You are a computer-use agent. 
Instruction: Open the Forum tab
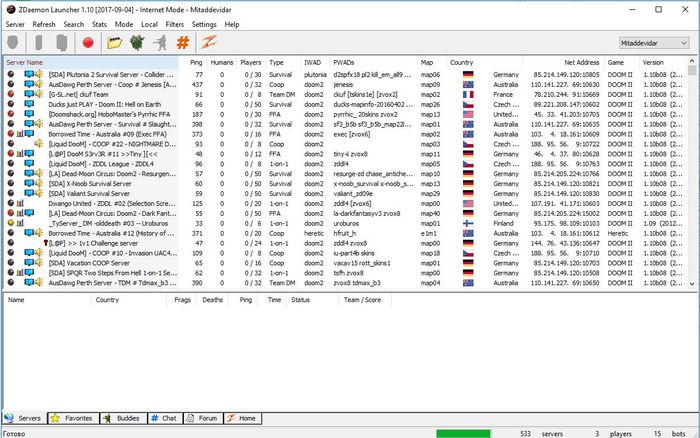(x=205, y=417)
